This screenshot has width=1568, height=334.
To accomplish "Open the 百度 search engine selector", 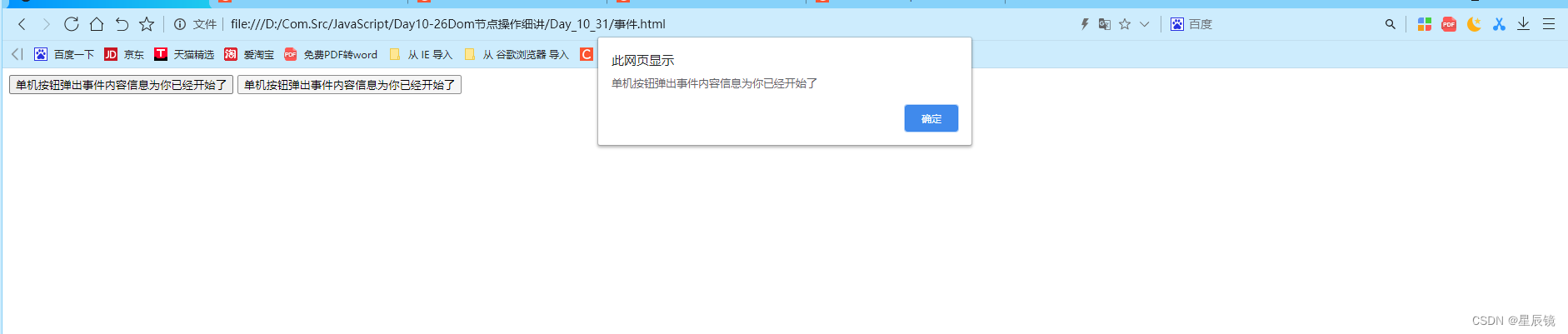I will pyautogui.click(x=1191, y=24).
